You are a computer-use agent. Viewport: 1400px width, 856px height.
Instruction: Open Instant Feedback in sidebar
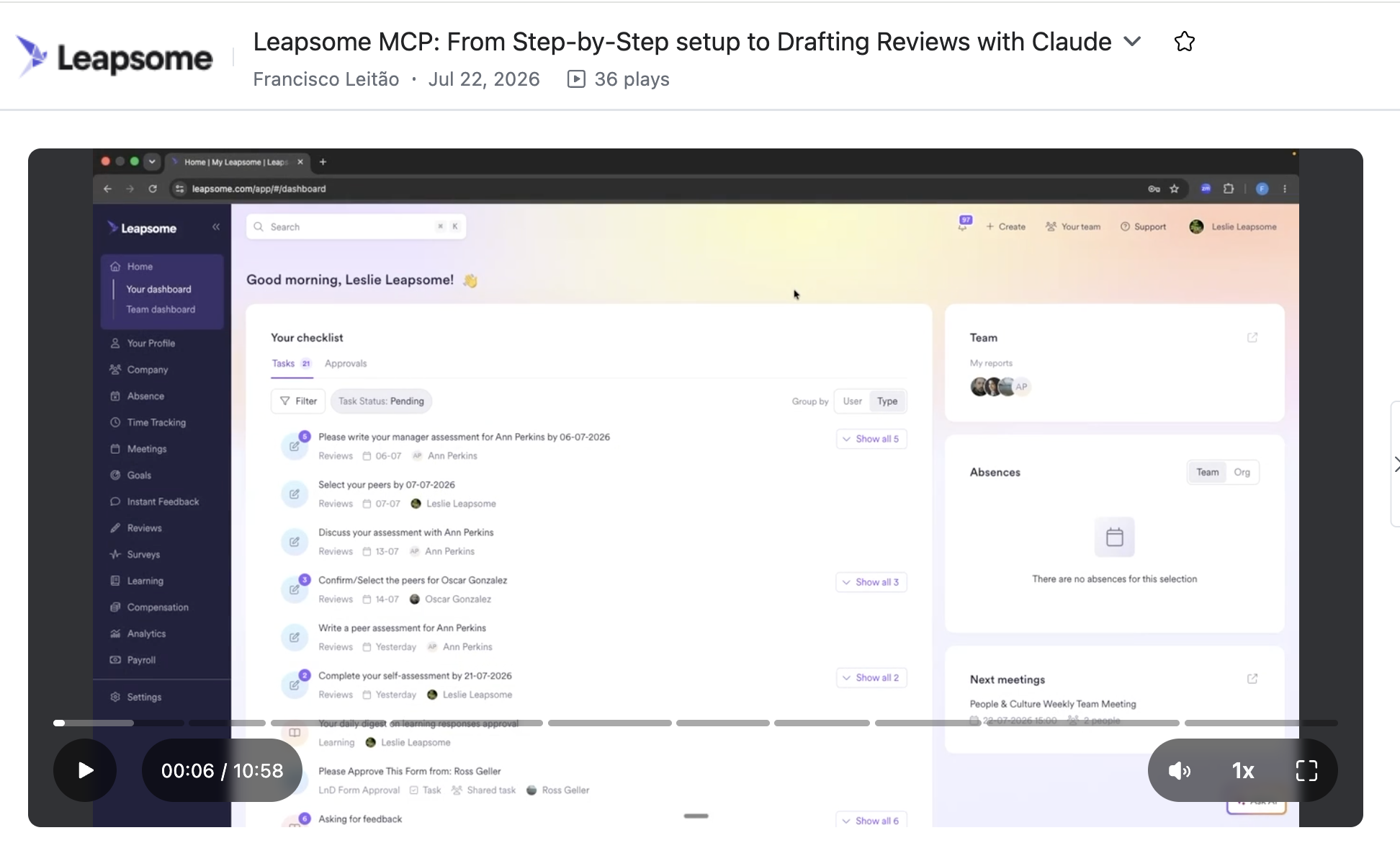163,501
